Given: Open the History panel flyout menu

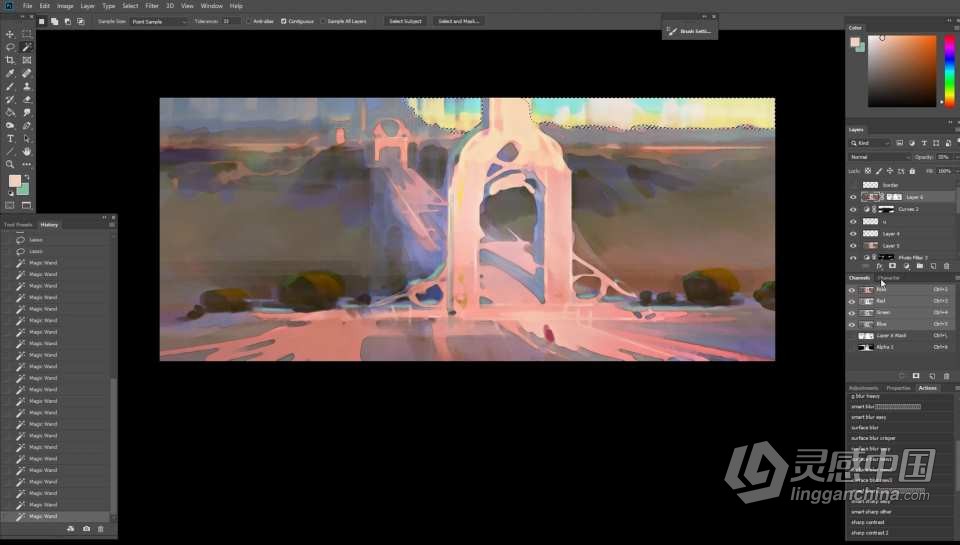Looking at the screenshot, I should (111, 225).
